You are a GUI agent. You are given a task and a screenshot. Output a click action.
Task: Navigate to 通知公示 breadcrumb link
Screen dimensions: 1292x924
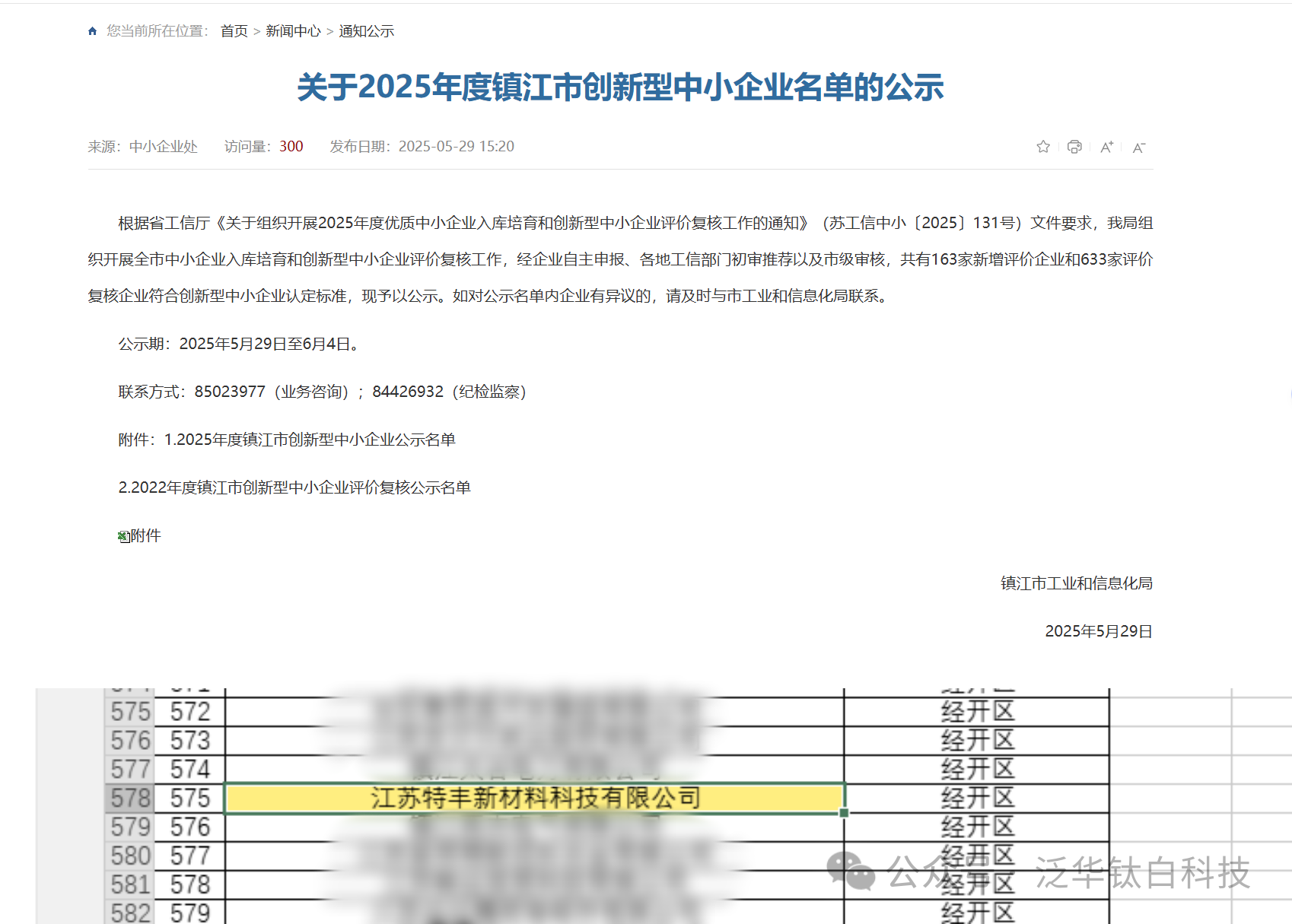pyautogui.click(x=366, y=31)
